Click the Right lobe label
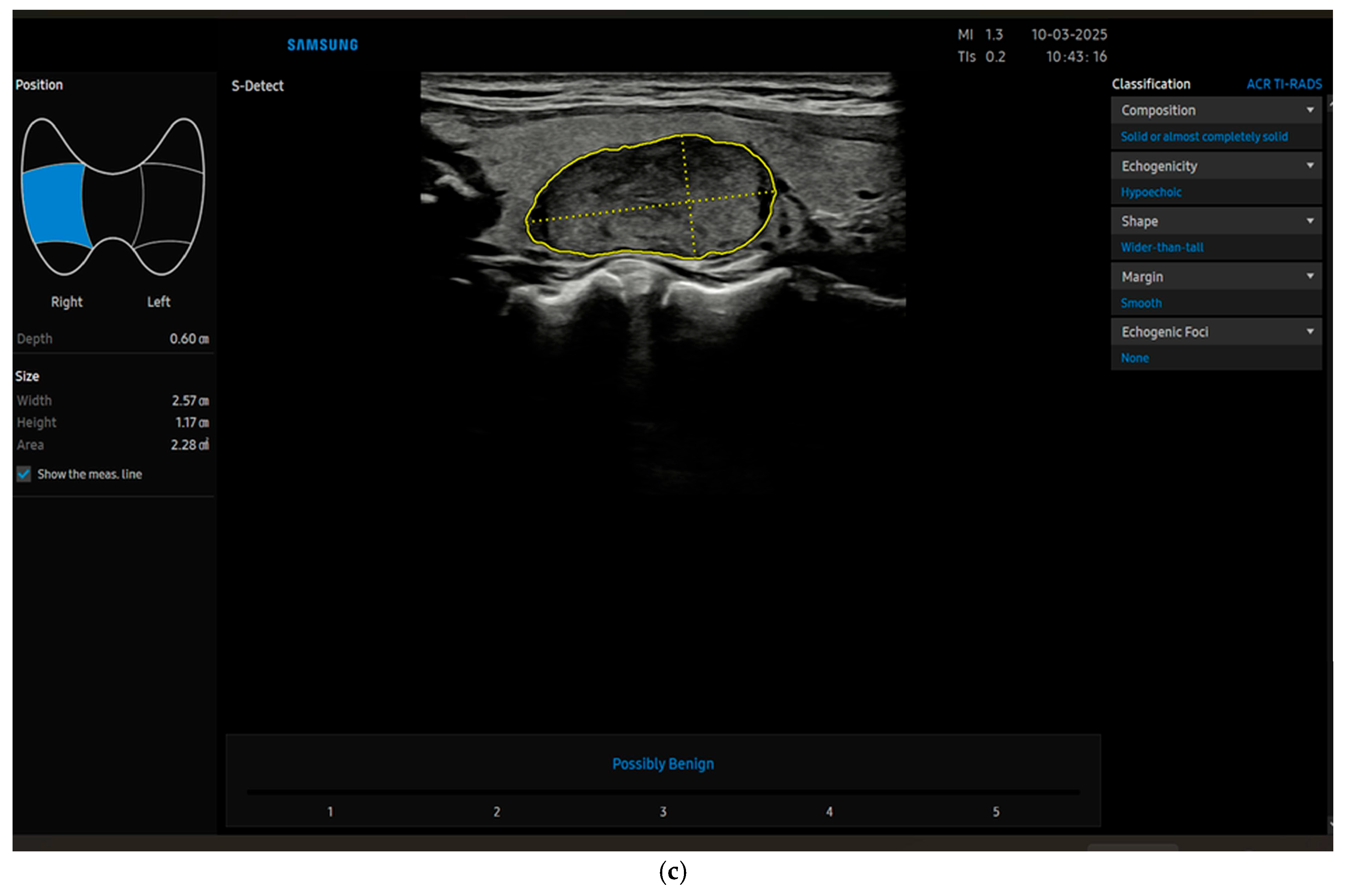 tap(66, 302)
